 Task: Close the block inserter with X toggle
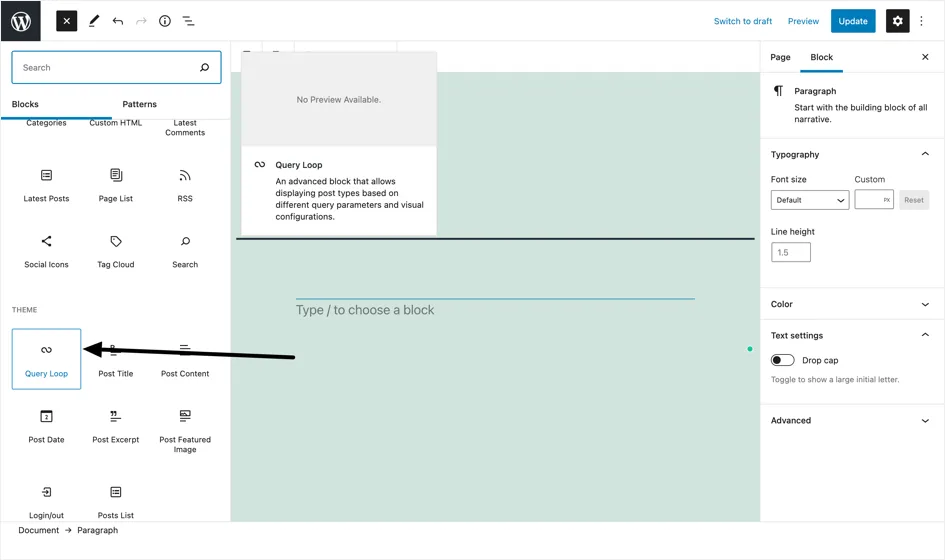coord(66,21)
